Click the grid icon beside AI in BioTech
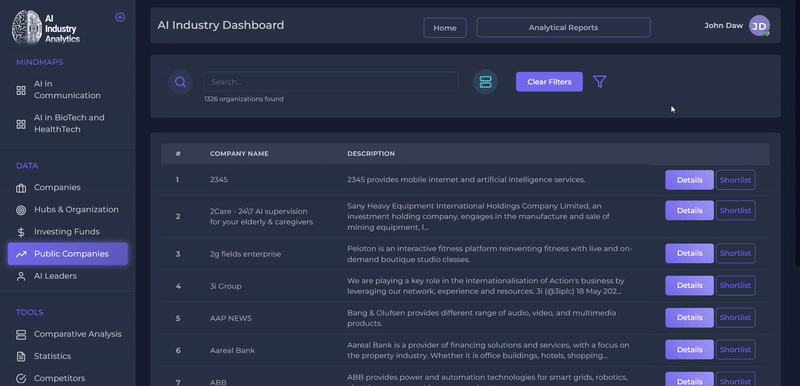 [21, 124]
